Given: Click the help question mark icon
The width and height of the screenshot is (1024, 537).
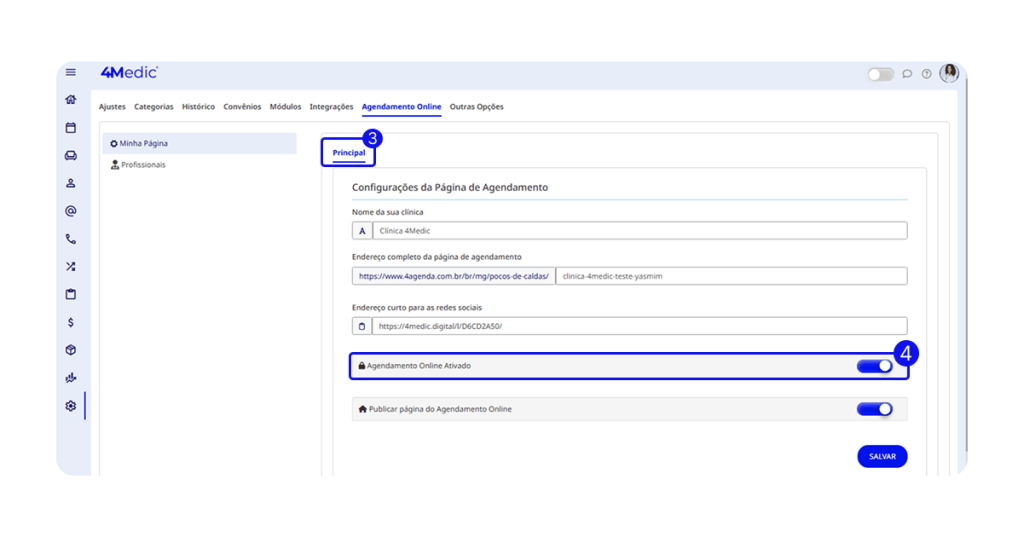Looking at the screenshot, I should pyautogui.click(x=927, y=74).
